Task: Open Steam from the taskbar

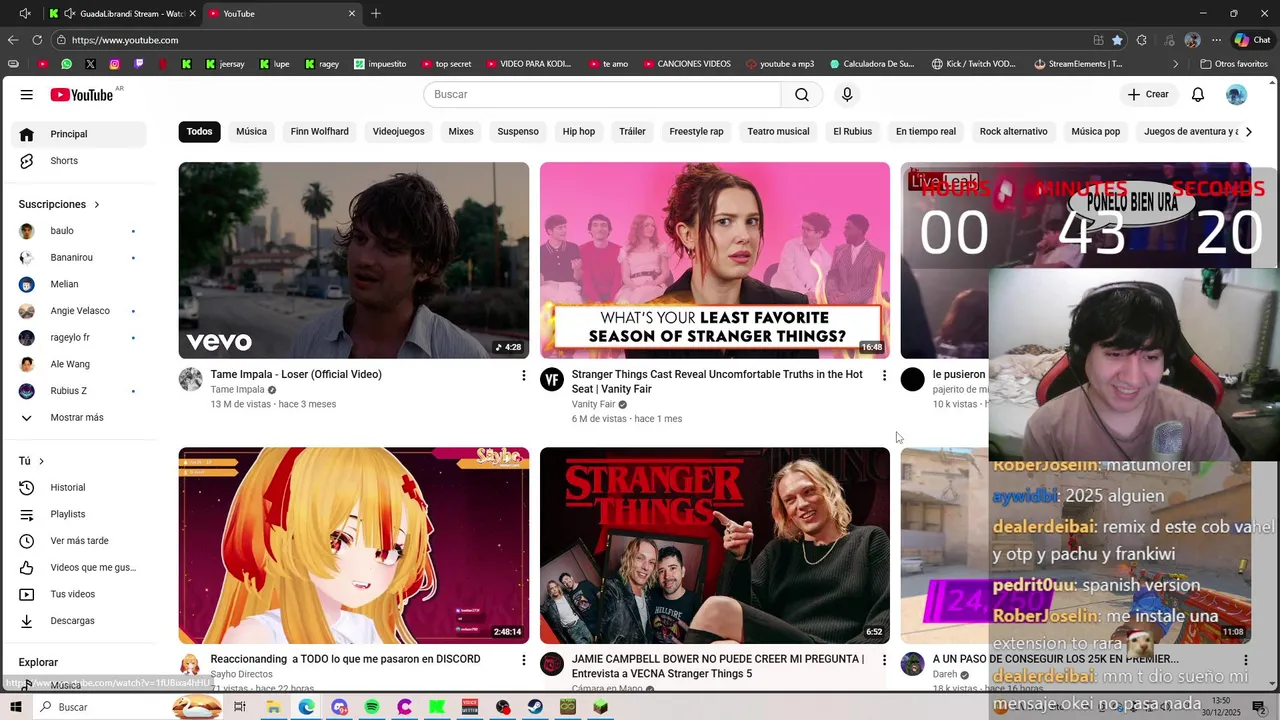Action: (x=535, y=707)
